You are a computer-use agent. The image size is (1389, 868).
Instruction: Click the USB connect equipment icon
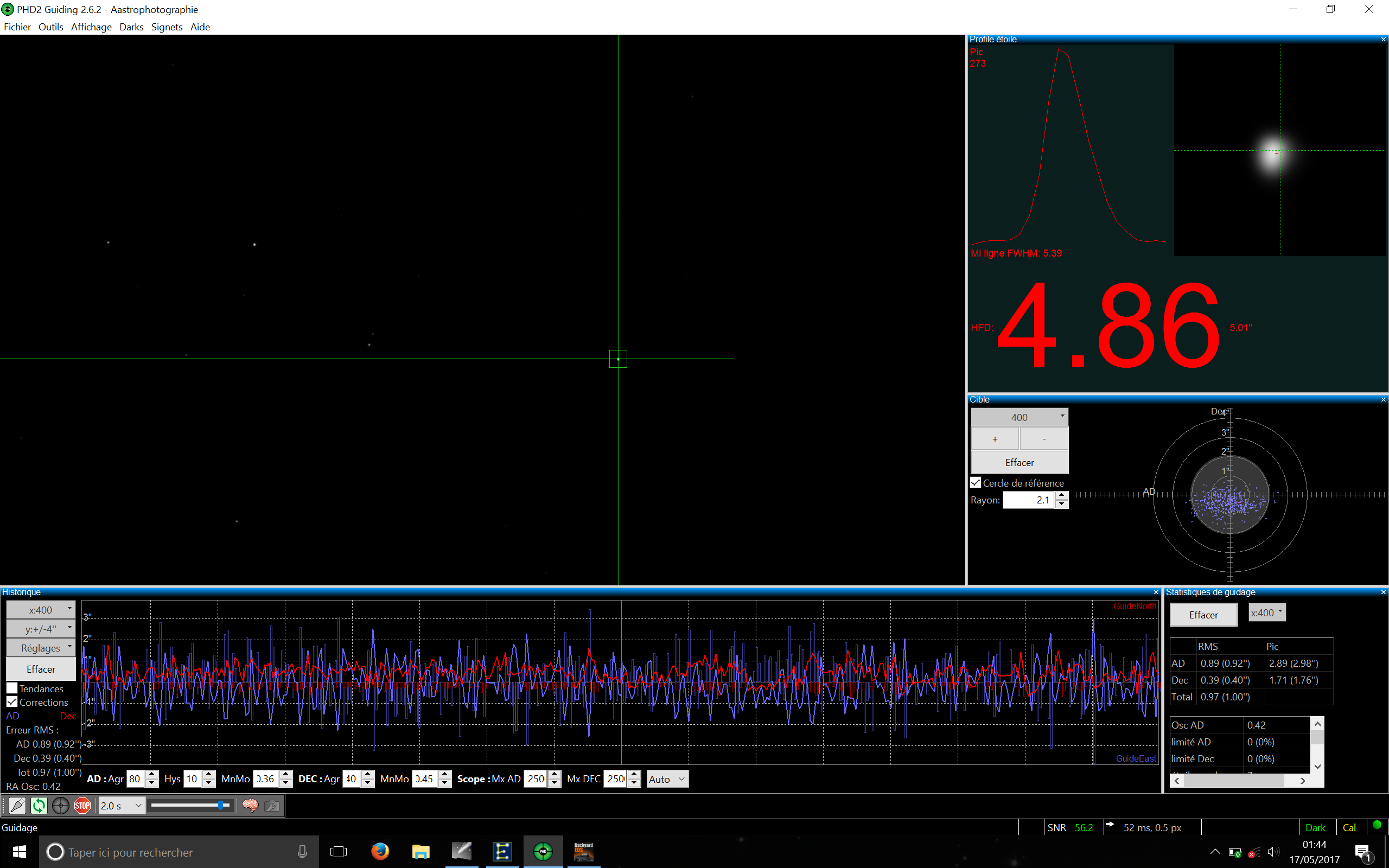pos(17,806)
